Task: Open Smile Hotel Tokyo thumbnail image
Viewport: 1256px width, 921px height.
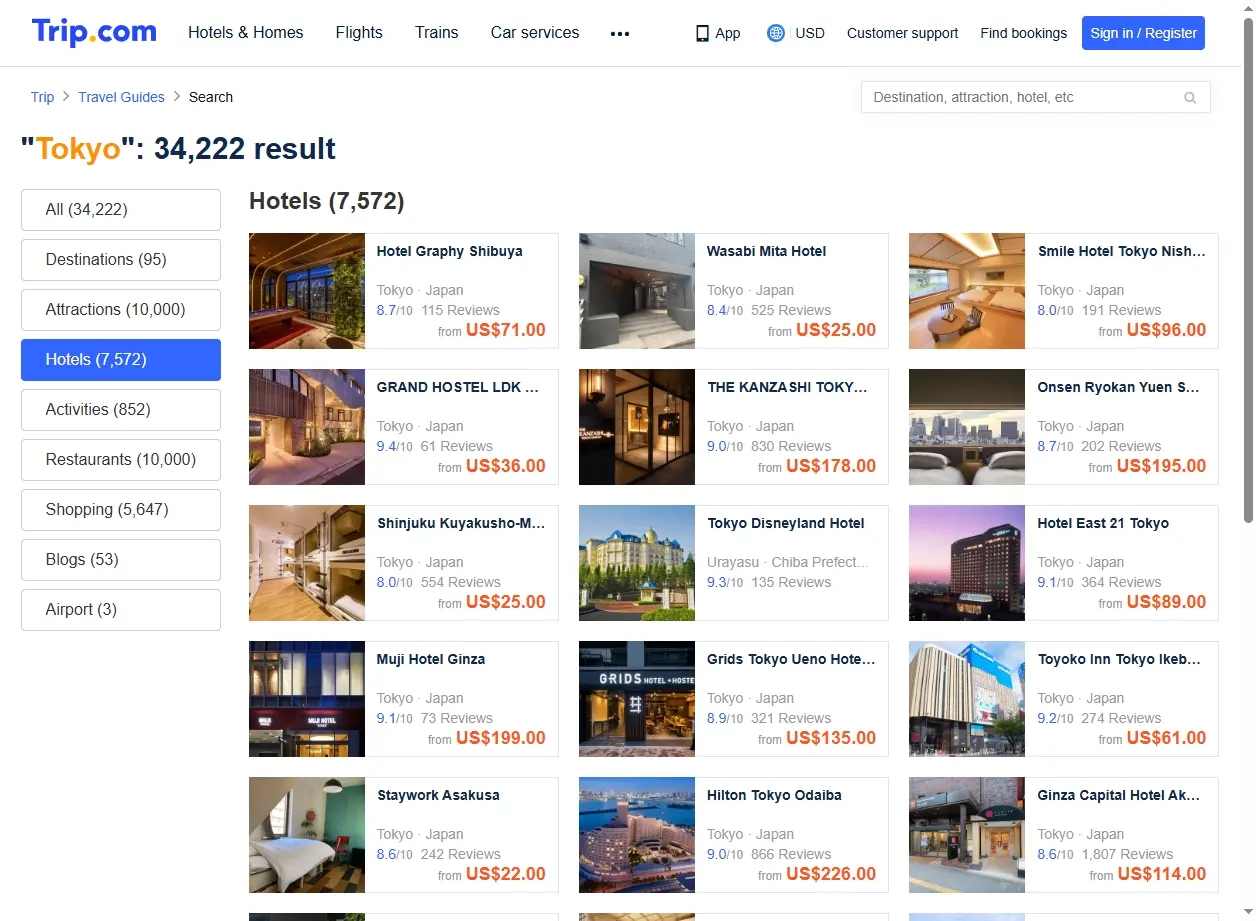Action: pyautogui.click(x=967, y=291)
